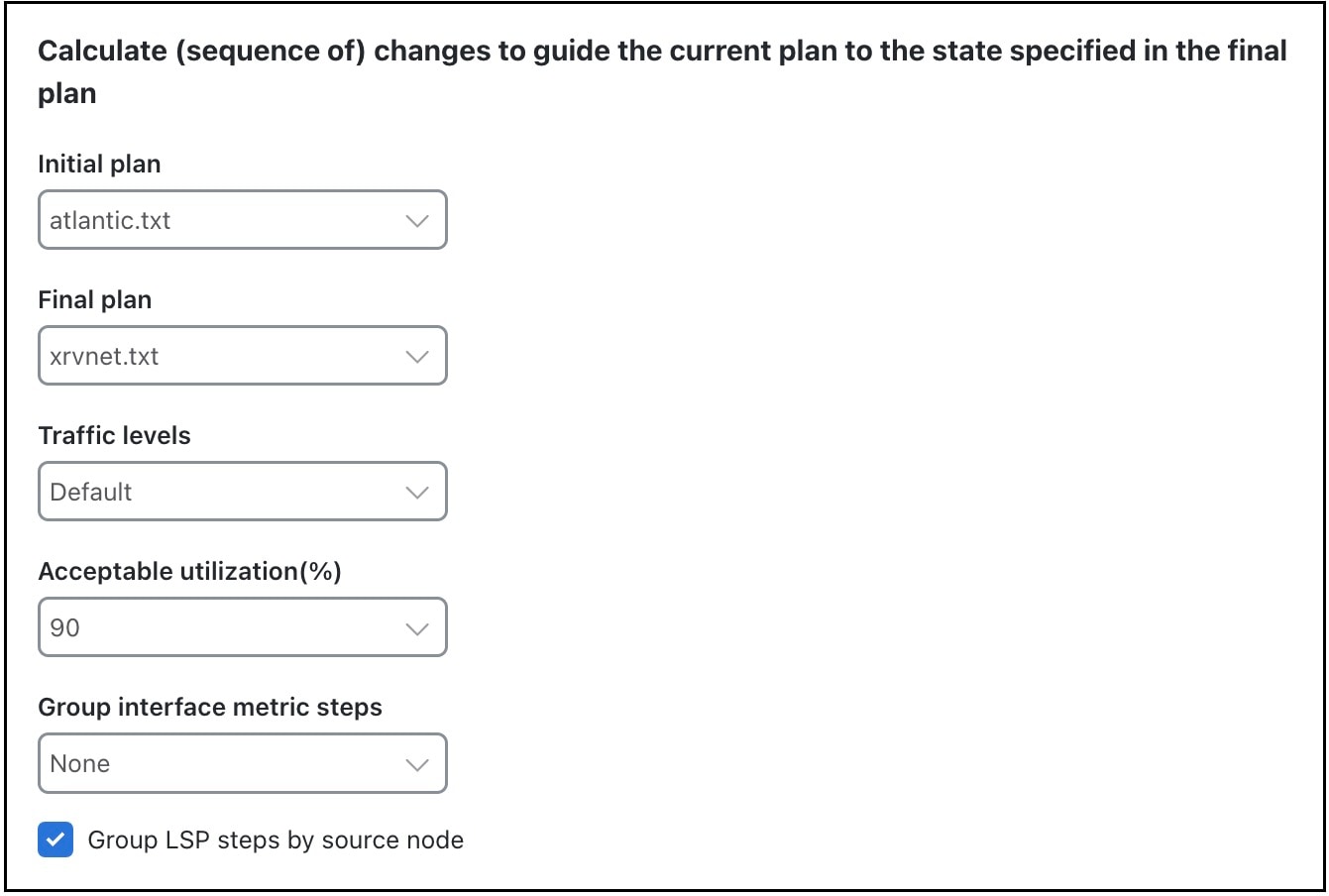Open the Acceptable utilization dropdown set to 90
The image size is (1329, 896).
point(243,627)
